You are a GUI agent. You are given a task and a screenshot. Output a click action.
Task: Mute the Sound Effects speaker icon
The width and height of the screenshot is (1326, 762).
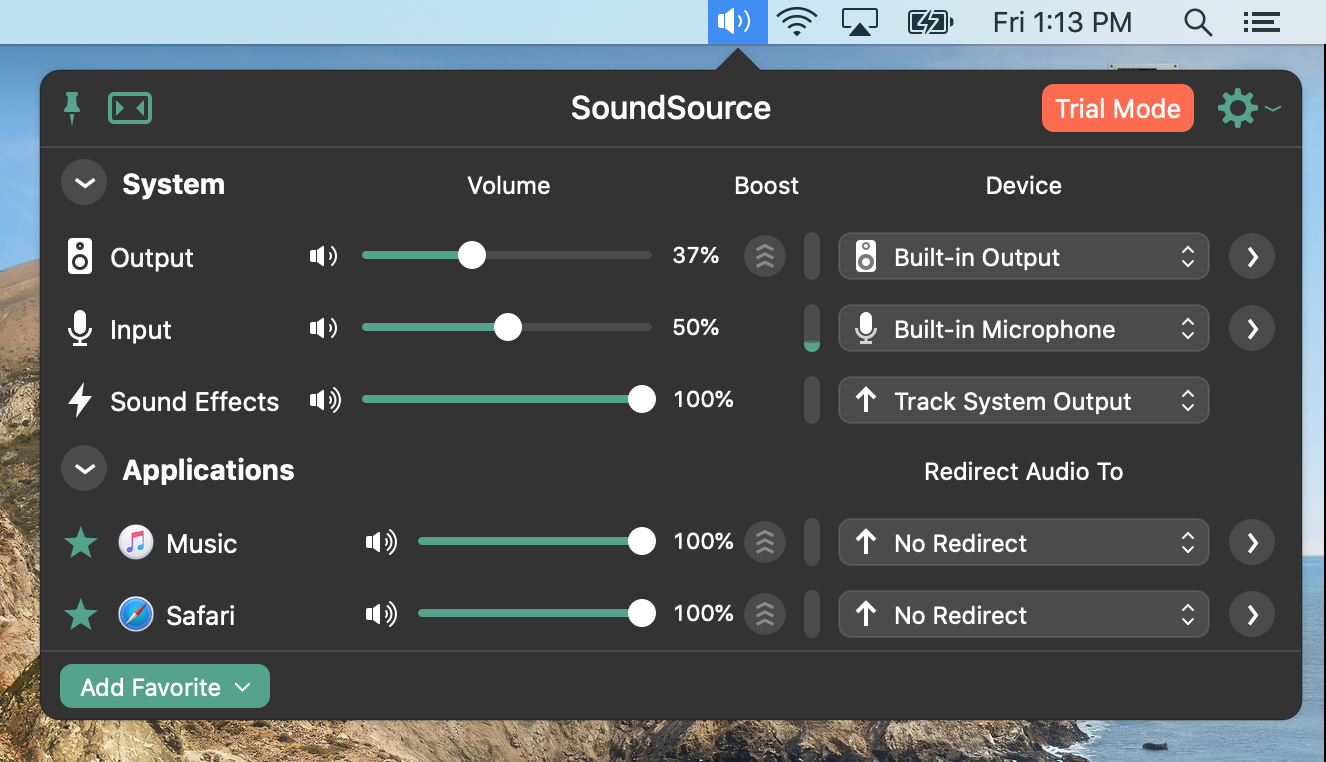[325, 401]
